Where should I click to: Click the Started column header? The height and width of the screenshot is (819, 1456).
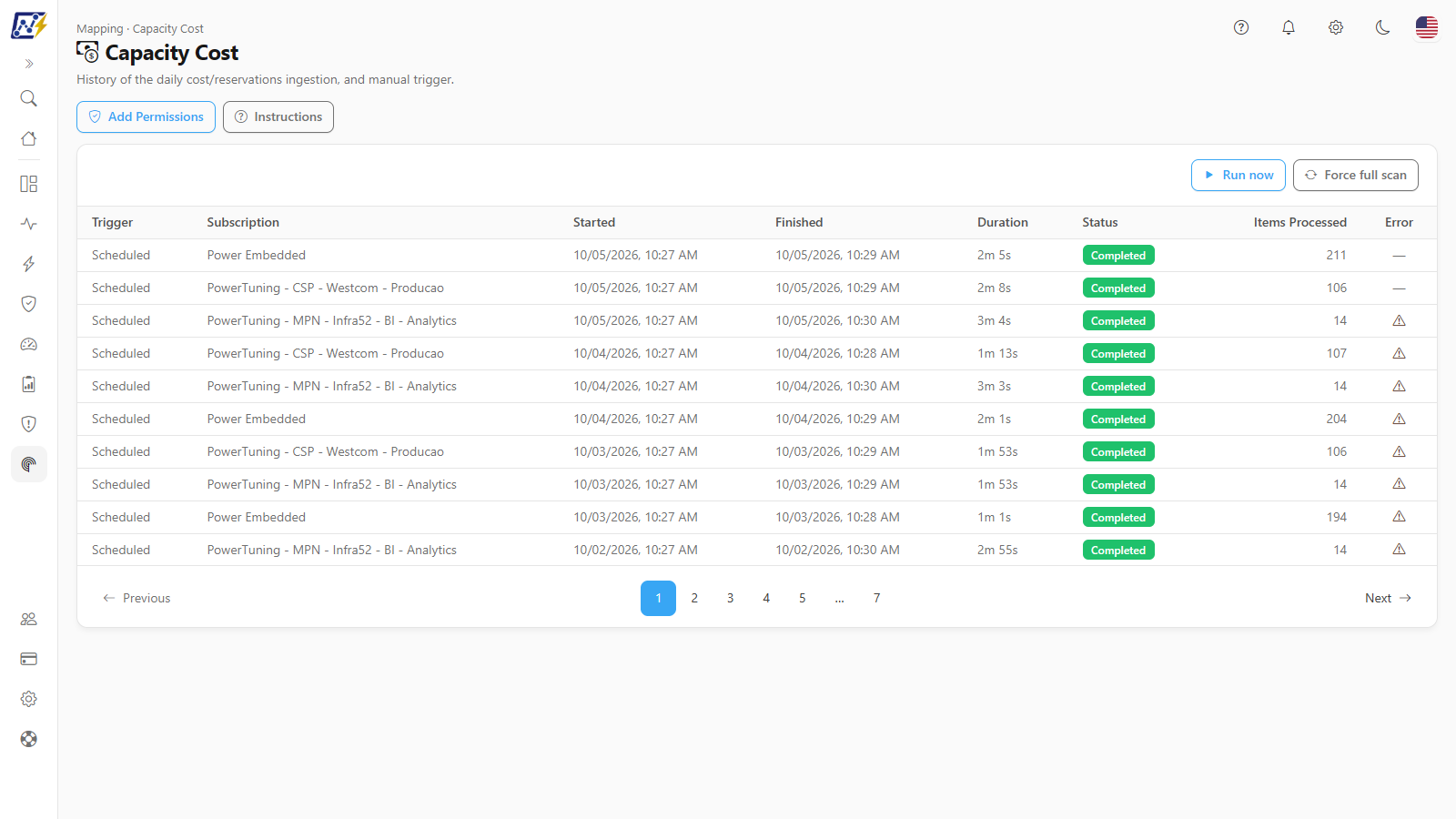[594, 222]
